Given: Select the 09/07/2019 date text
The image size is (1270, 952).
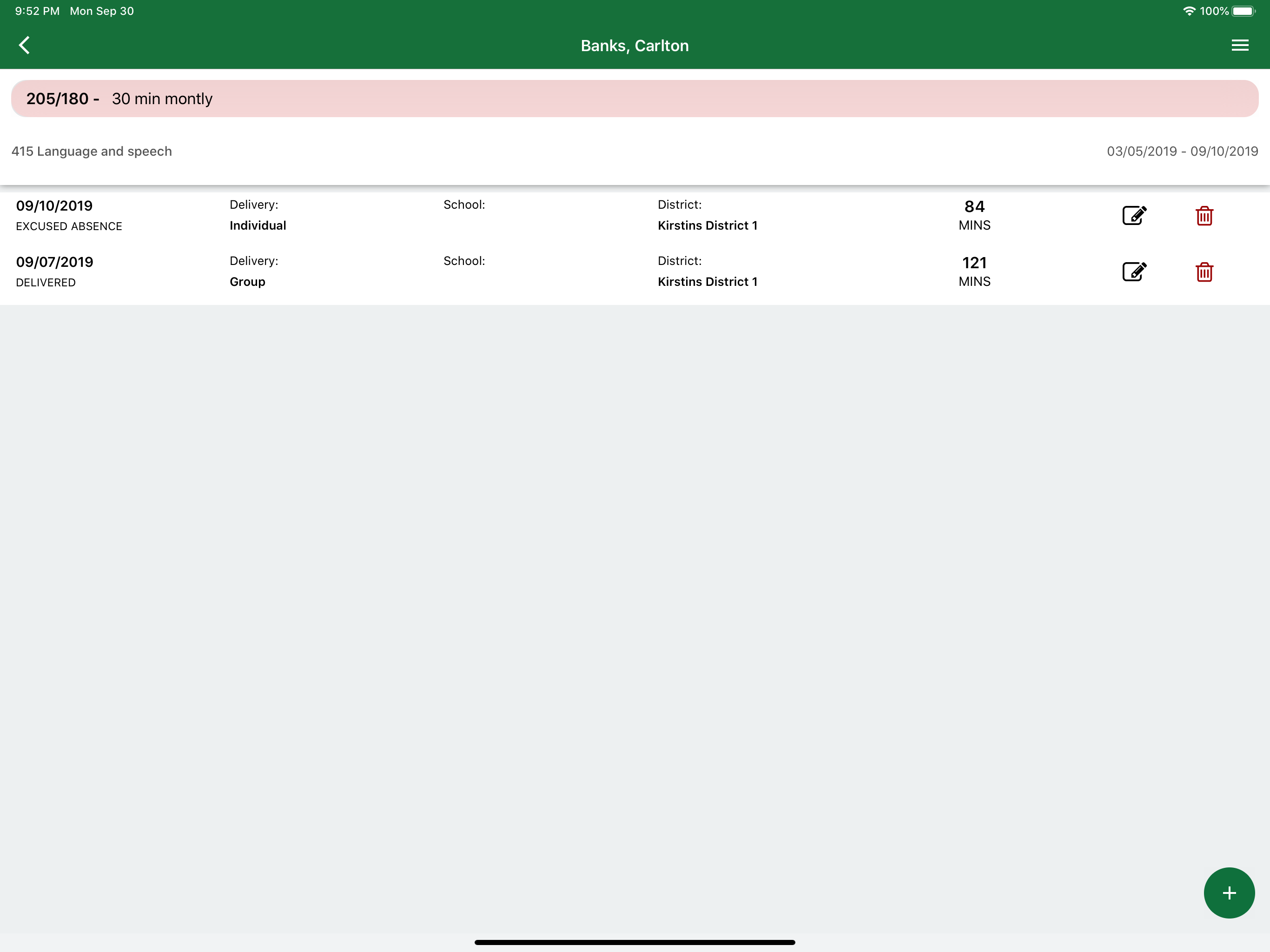Looking at the screenshot, I should [54, 262].
